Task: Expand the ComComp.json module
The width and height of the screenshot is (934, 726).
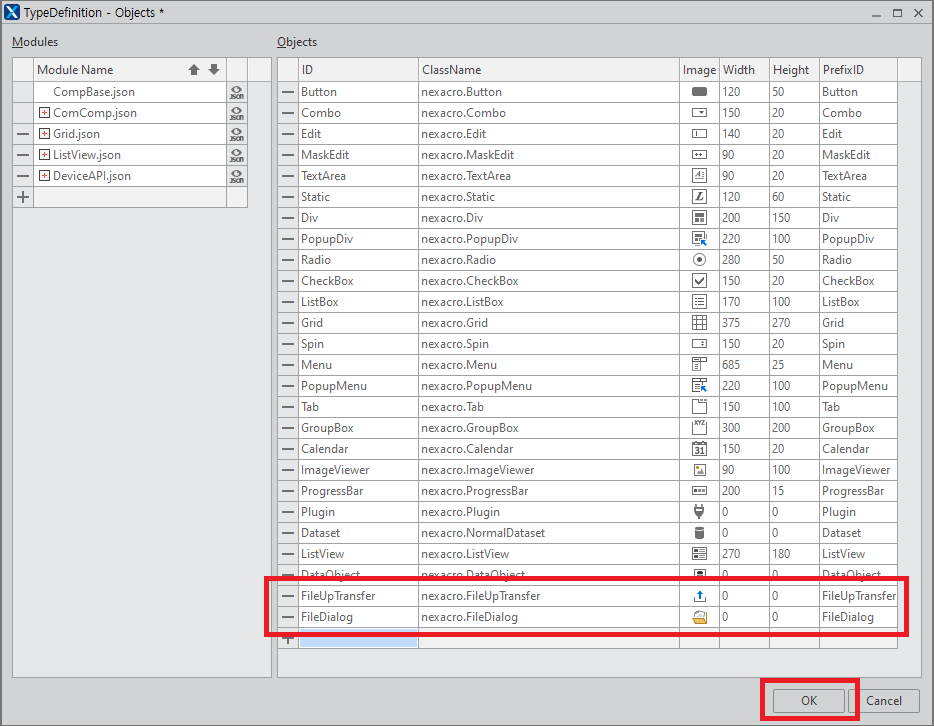Action: click(x=44, y=113)
